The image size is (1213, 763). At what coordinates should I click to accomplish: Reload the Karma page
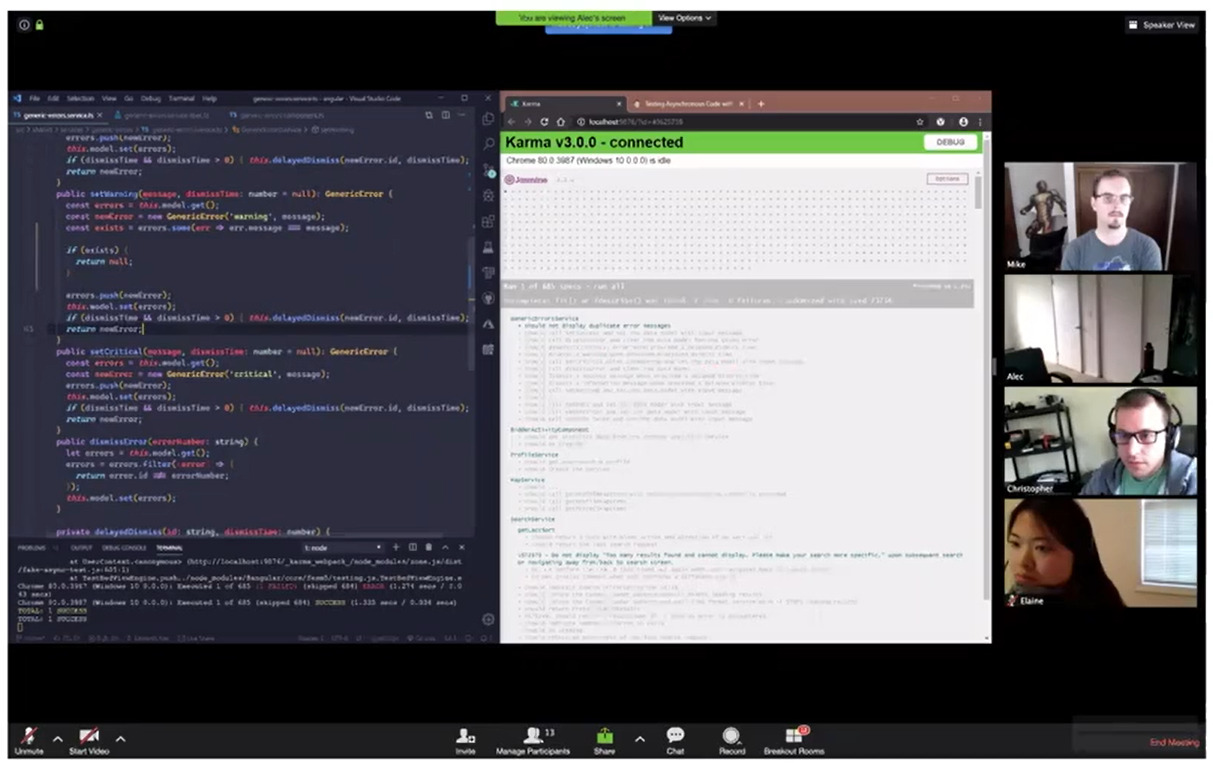point(545,122)
